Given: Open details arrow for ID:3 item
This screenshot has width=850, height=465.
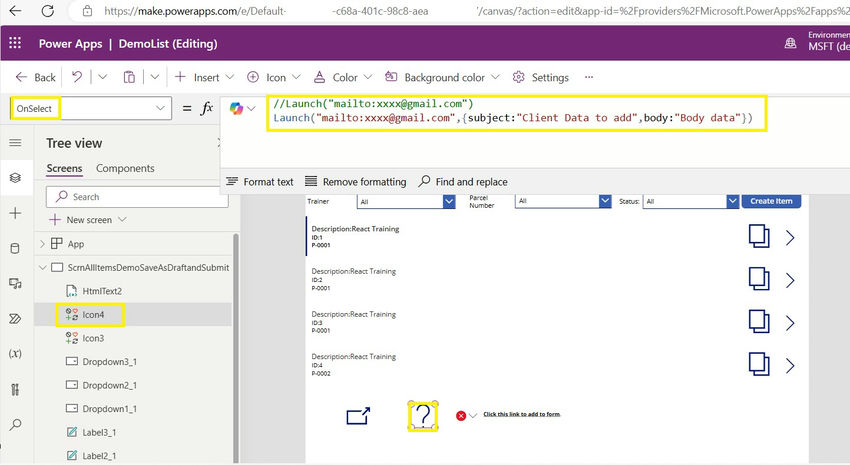Looking at the screenshot, I should 790,323.
